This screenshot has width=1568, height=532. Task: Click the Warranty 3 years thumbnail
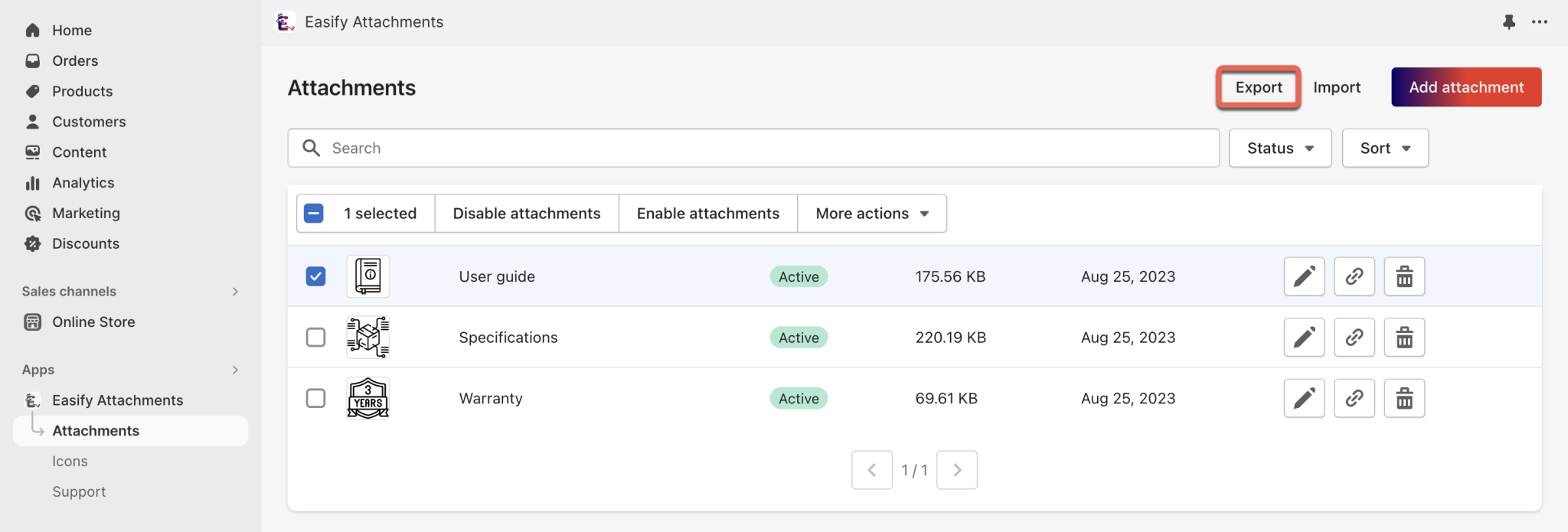pos(368,398)
